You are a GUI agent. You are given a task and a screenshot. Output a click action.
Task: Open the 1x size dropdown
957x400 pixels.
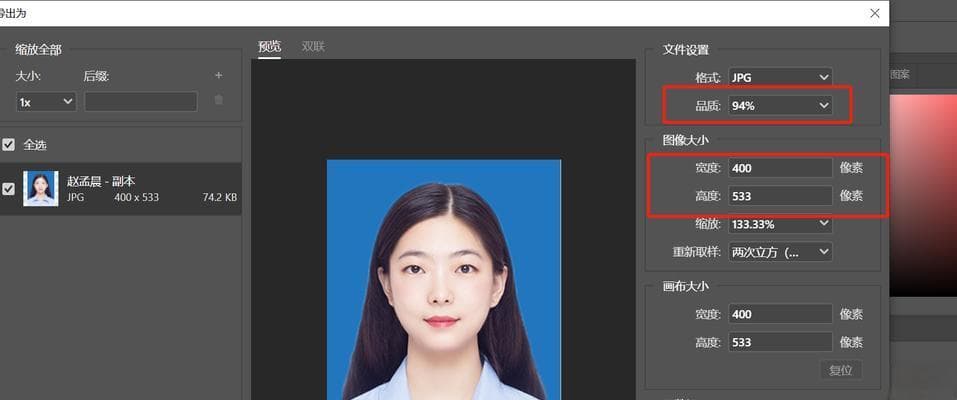point(46,102)
